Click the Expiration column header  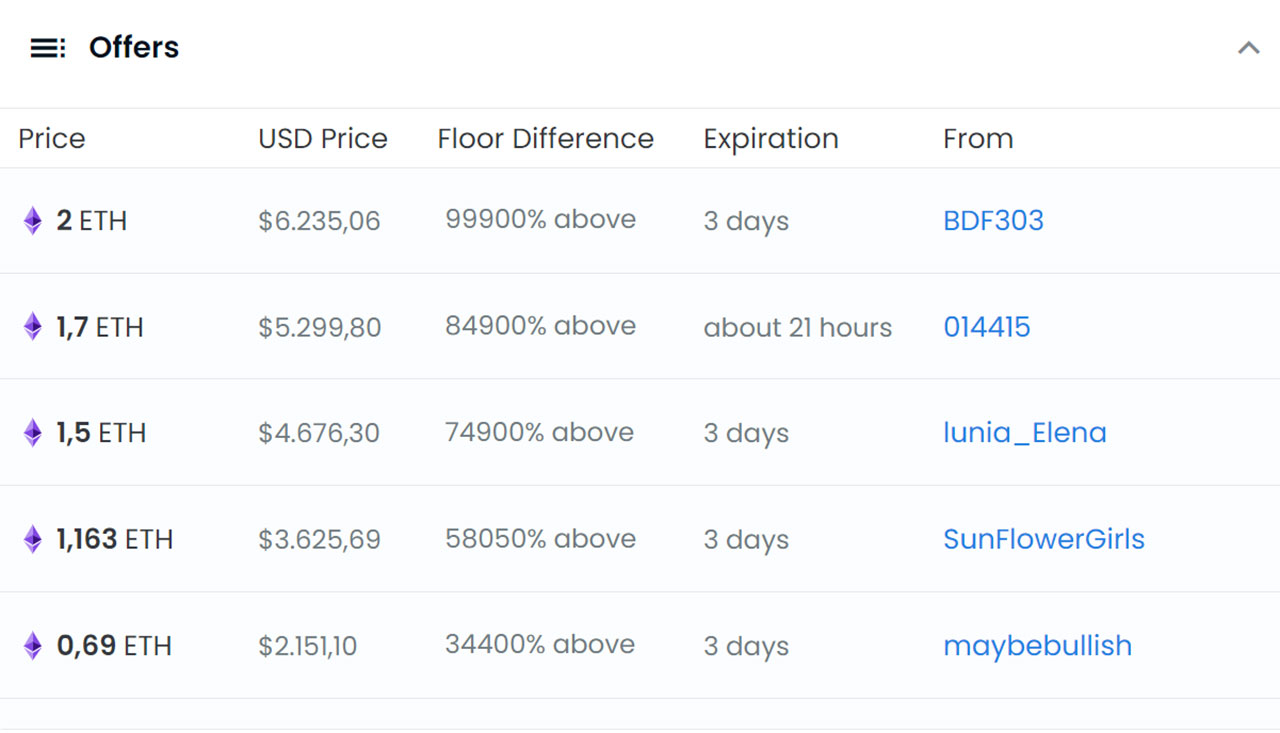click(x=770, y=138)
